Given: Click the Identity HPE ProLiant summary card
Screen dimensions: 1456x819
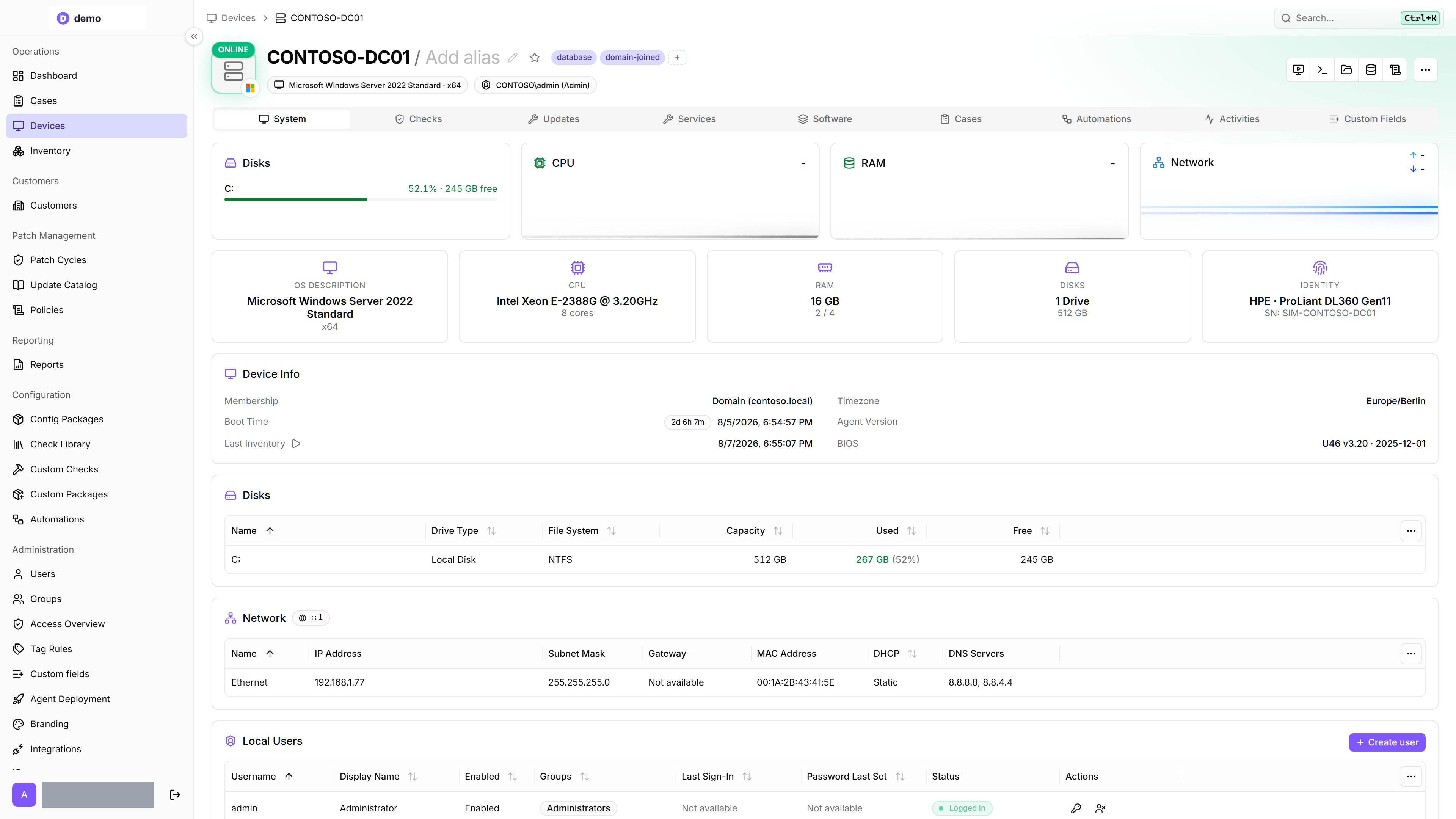Looking at the screenshot, I should coord(1320,297).
